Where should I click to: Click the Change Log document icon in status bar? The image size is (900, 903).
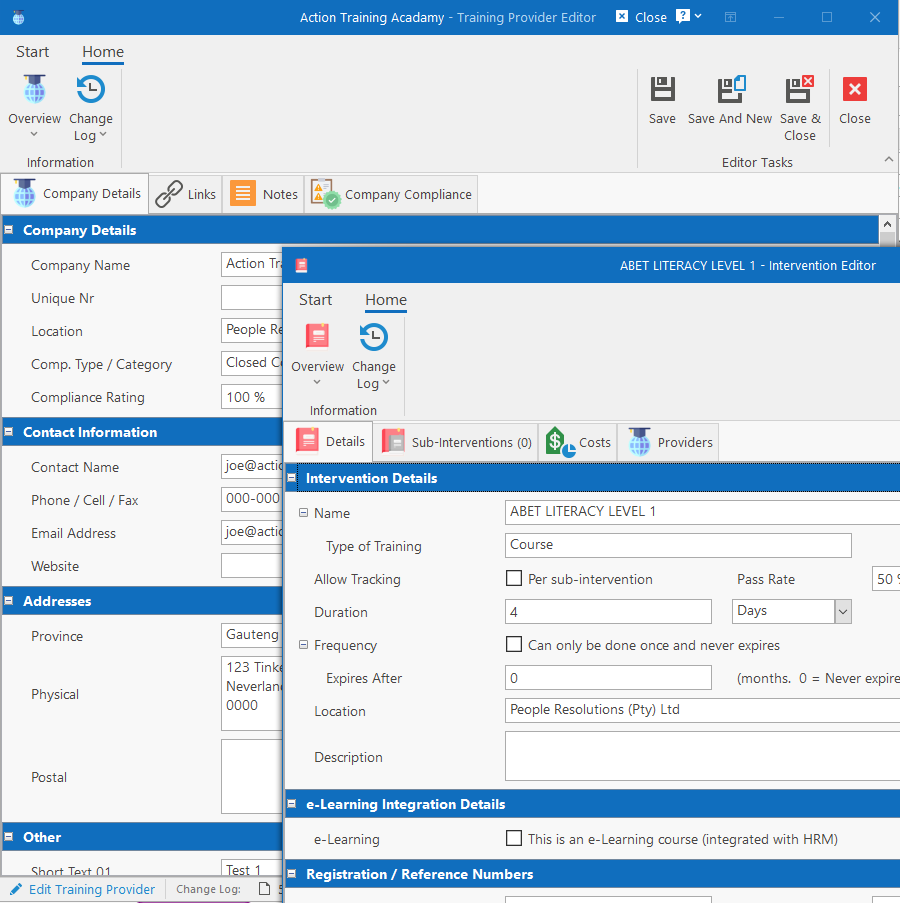click(x=264, y=889)
